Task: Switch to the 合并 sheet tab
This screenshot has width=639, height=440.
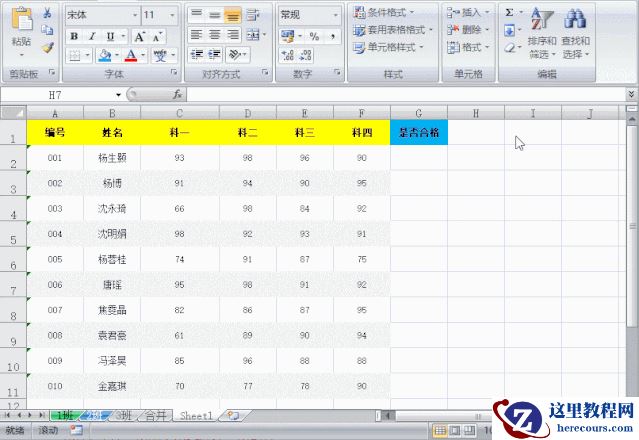Action: coord(156,416)
